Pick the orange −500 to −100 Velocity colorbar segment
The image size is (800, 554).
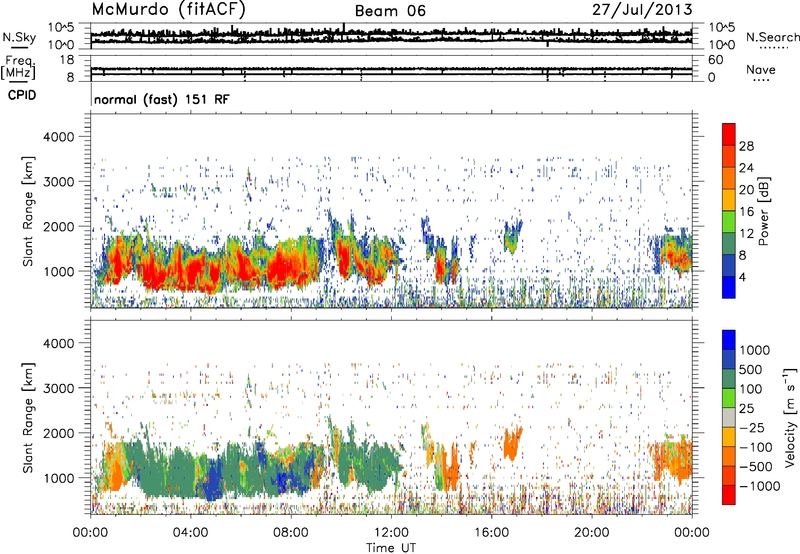729,456
